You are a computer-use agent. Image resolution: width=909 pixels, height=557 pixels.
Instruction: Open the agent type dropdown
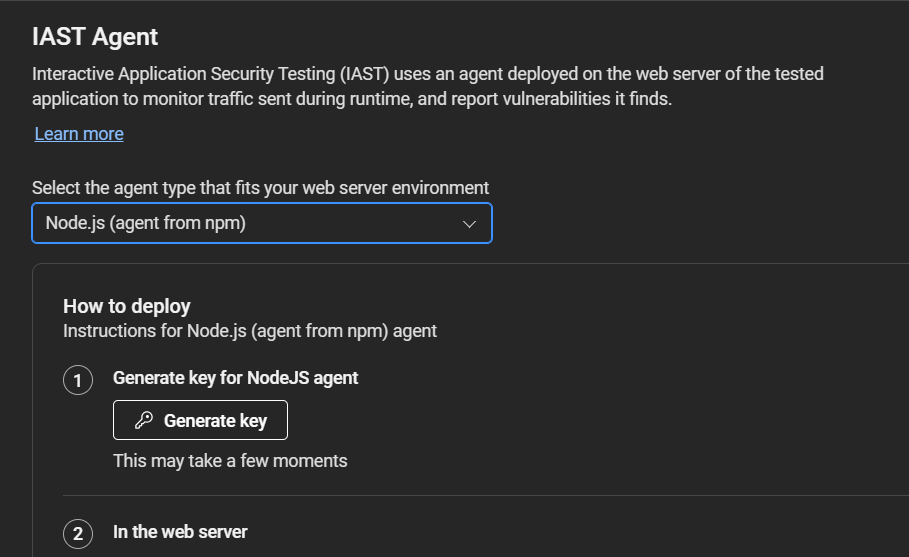tap(261, 223)
